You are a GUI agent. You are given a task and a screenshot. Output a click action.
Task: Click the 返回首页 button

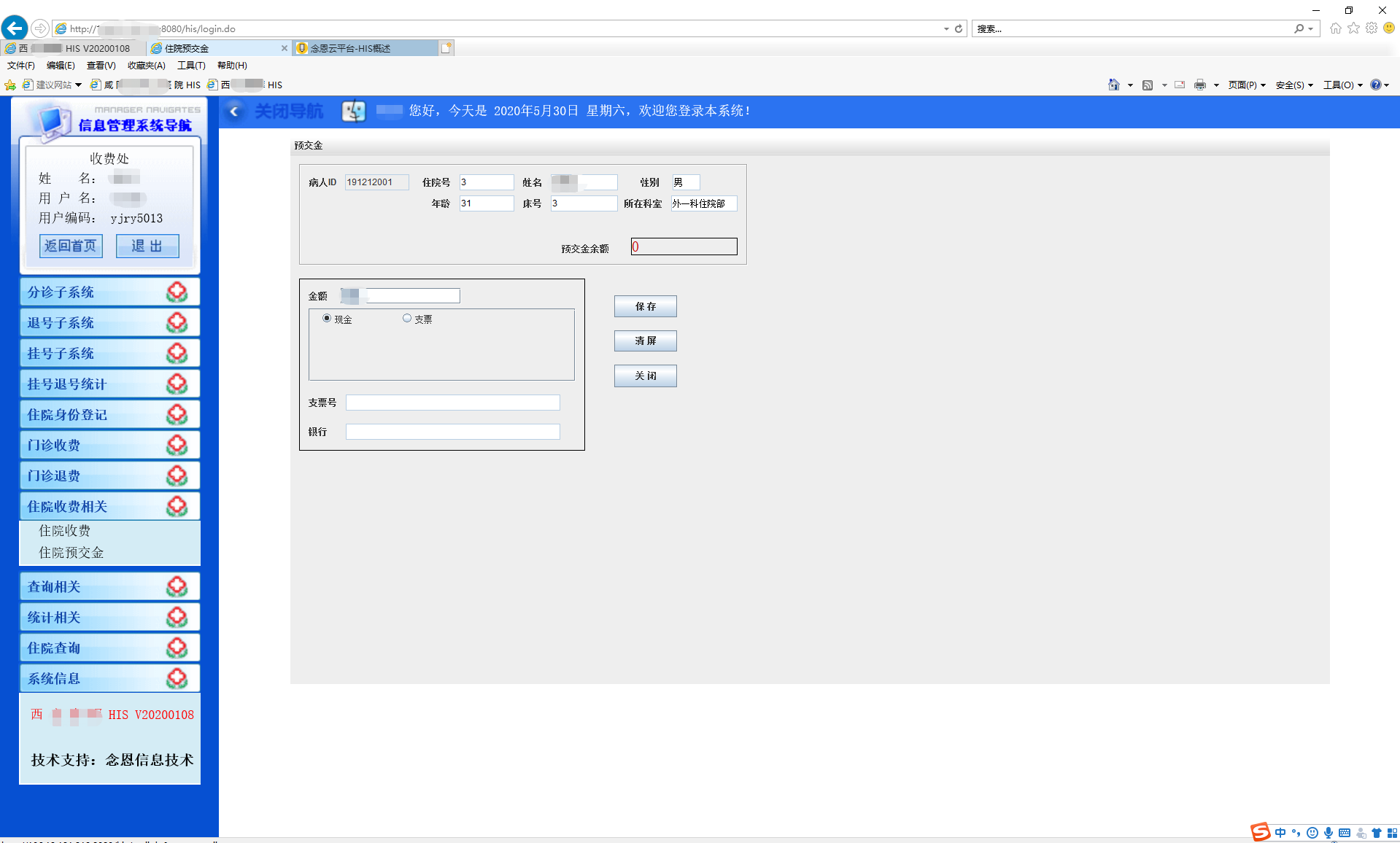point(71,246)
